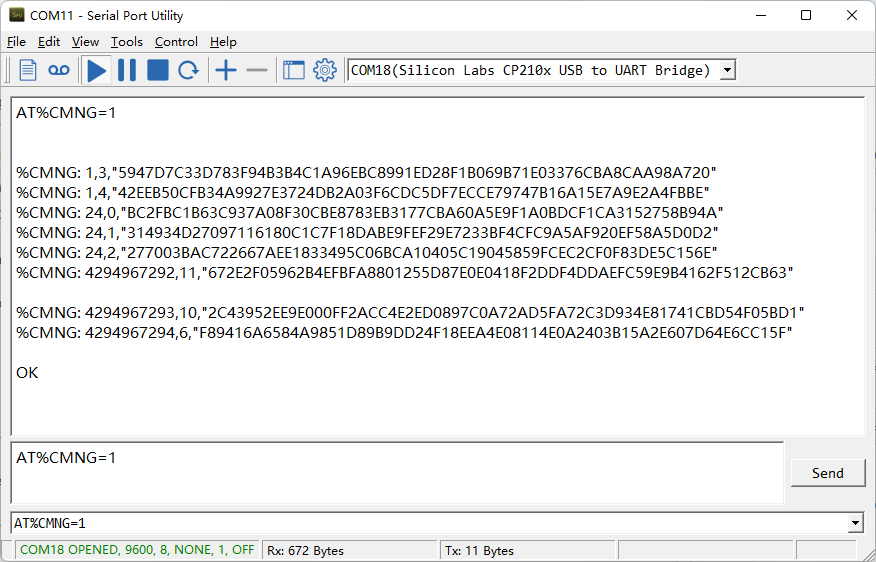Open the COM port selection dropdown arrow
The height and width of the screenshot is (562, 876).
[727, 70]
